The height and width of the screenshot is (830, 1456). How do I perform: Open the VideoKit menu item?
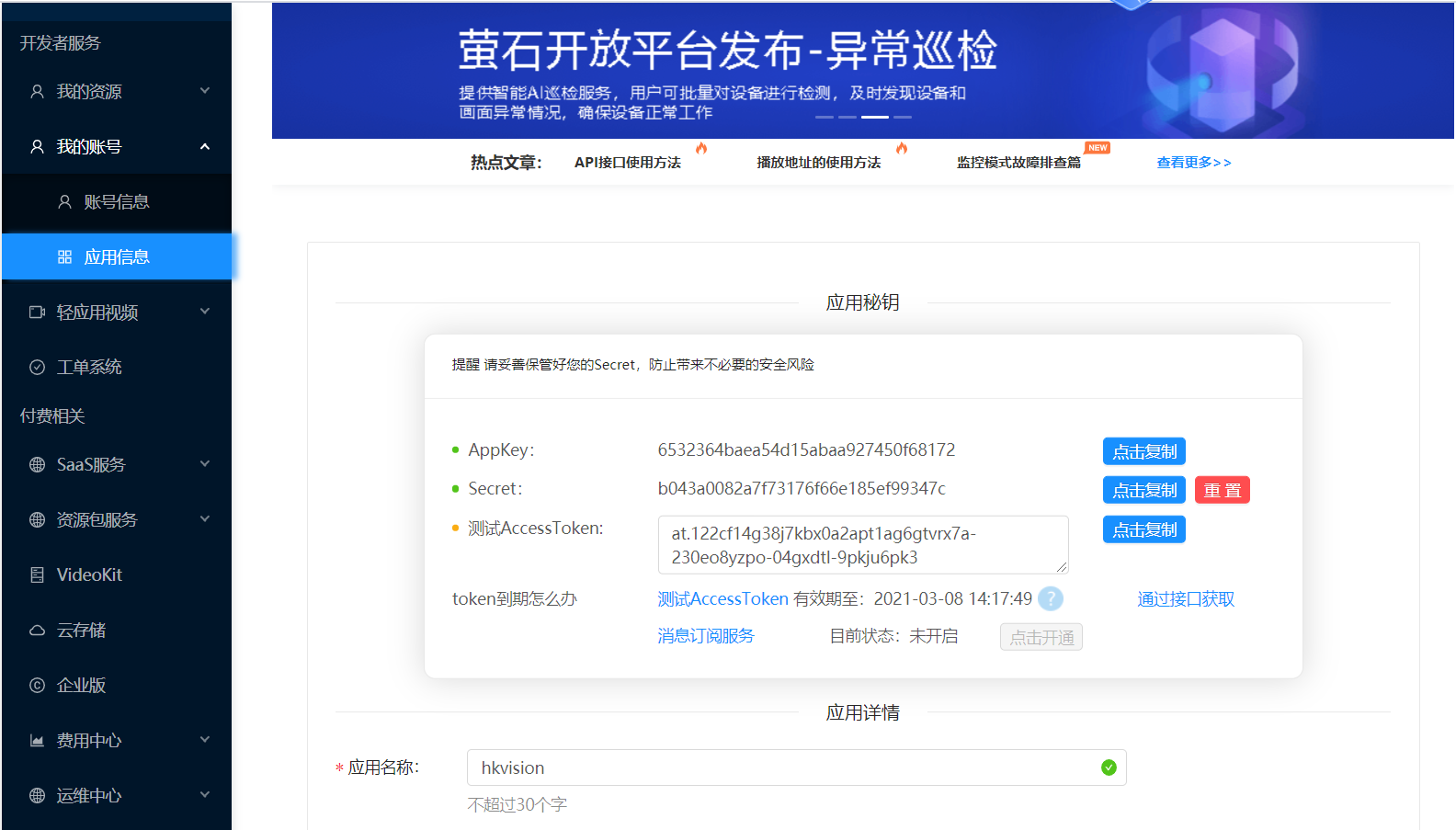(117, 575)
